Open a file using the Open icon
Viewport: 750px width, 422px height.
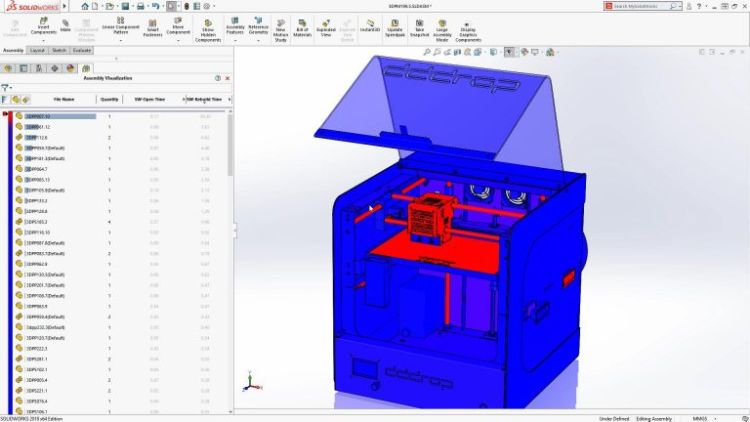(x=110, y=6)
